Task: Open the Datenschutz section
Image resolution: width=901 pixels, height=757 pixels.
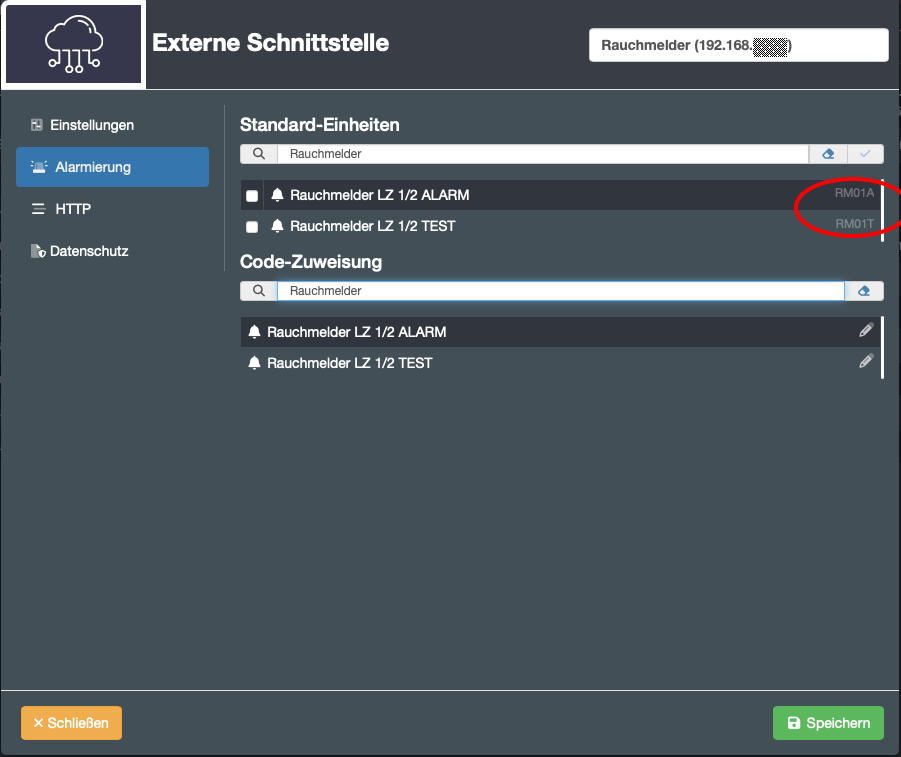Action: [88, 251]
